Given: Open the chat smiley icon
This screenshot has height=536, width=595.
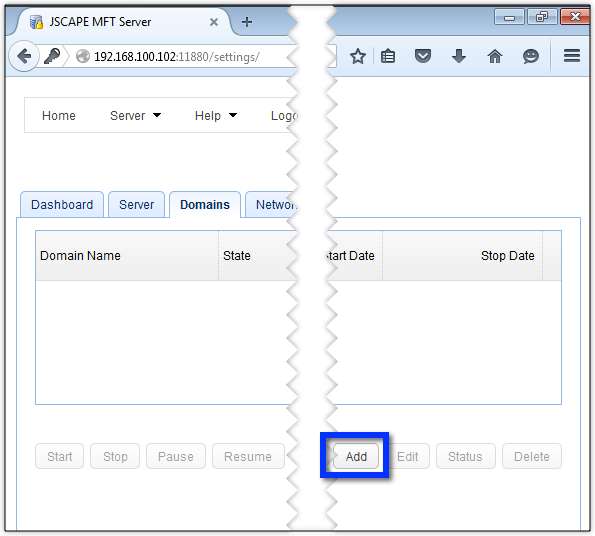Looking at the screenshot, I should (530, 57).
